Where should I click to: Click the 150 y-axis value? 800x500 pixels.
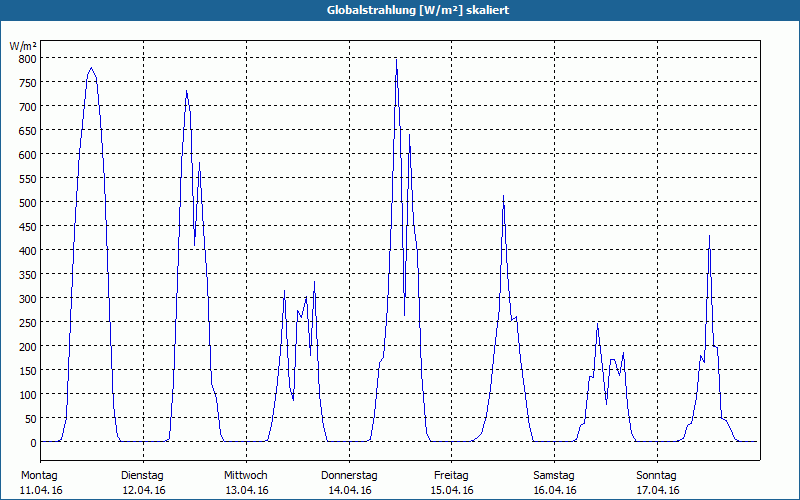pos(27,371)
